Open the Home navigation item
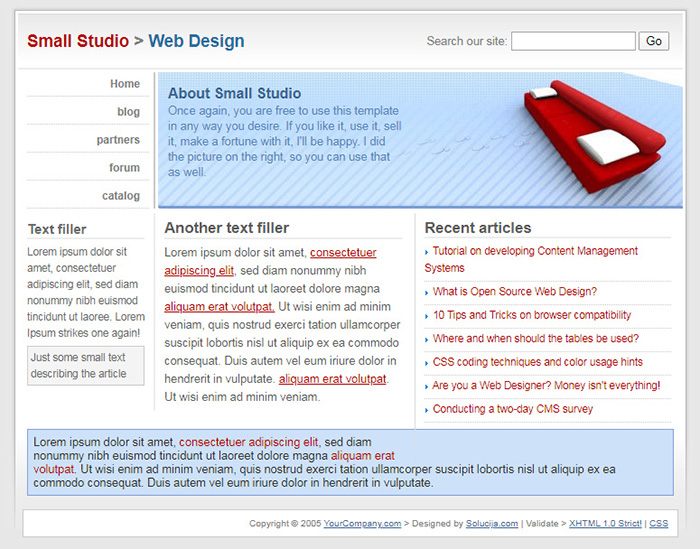 click(x=125, y=83)
